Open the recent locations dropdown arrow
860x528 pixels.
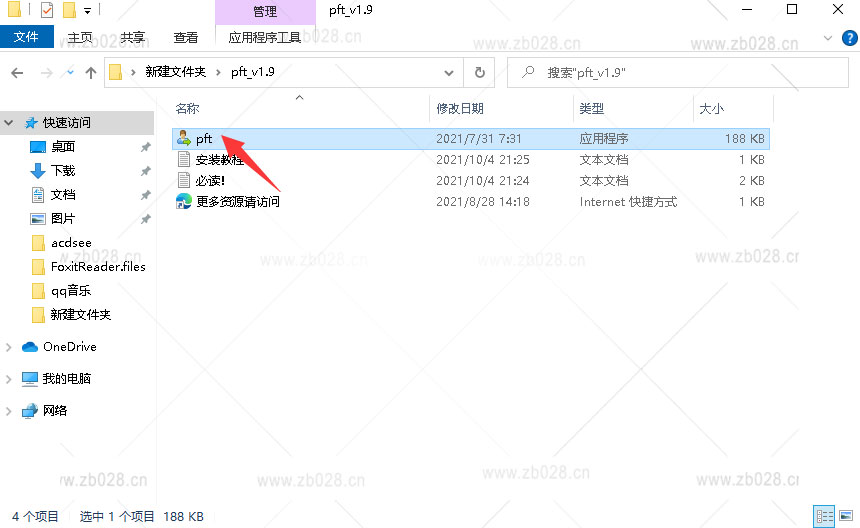(70, 72)
